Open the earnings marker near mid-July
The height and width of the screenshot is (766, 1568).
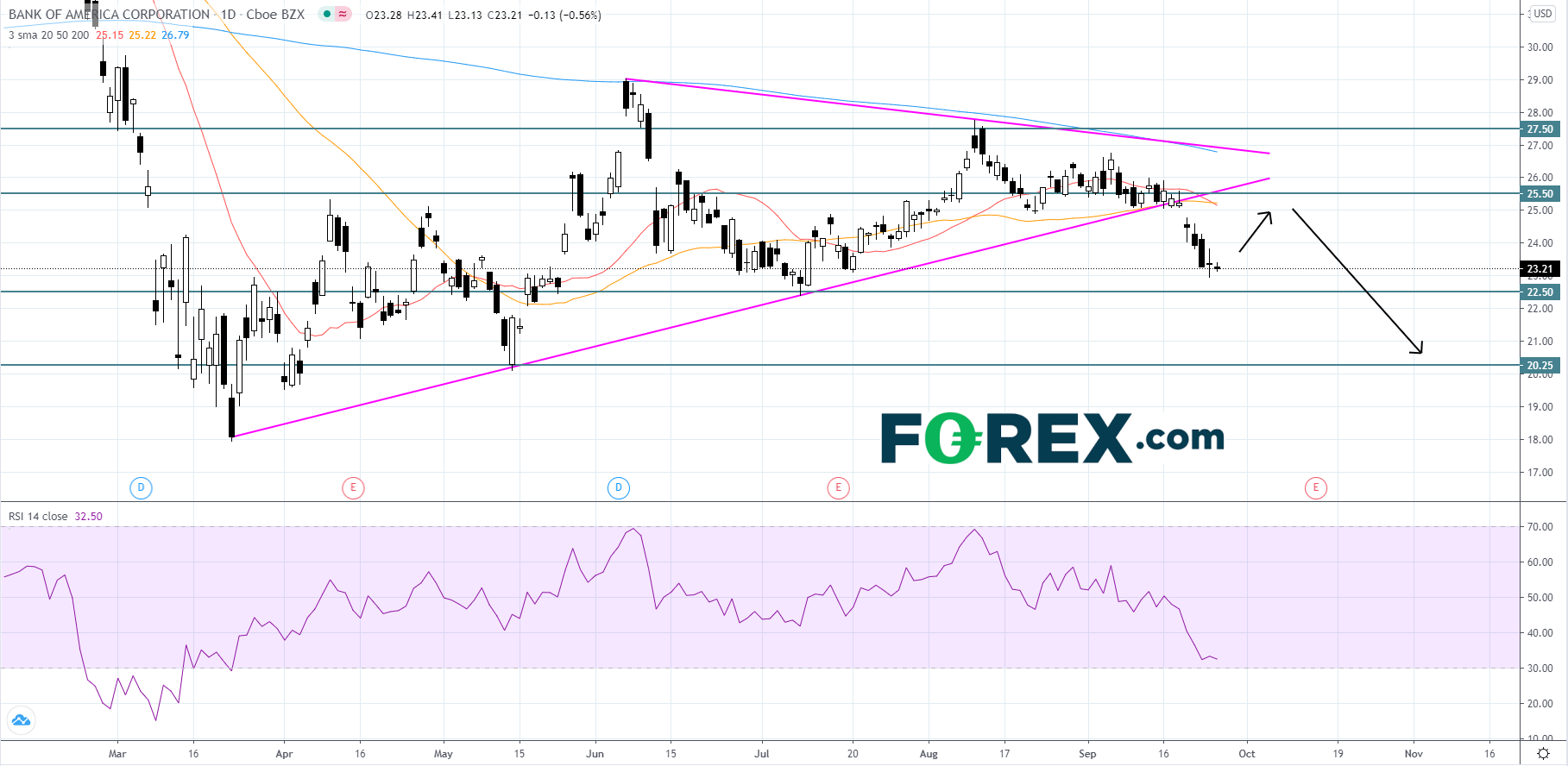click(x=838, y=488)
